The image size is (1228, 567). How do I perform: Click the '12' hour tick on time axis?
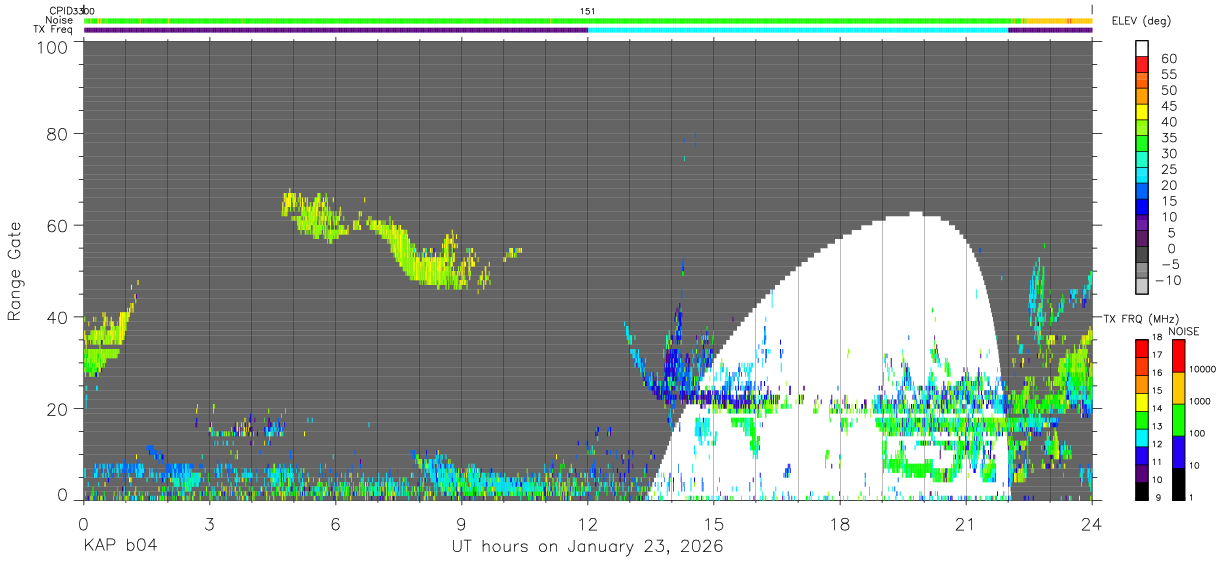[x=587, y=524]
